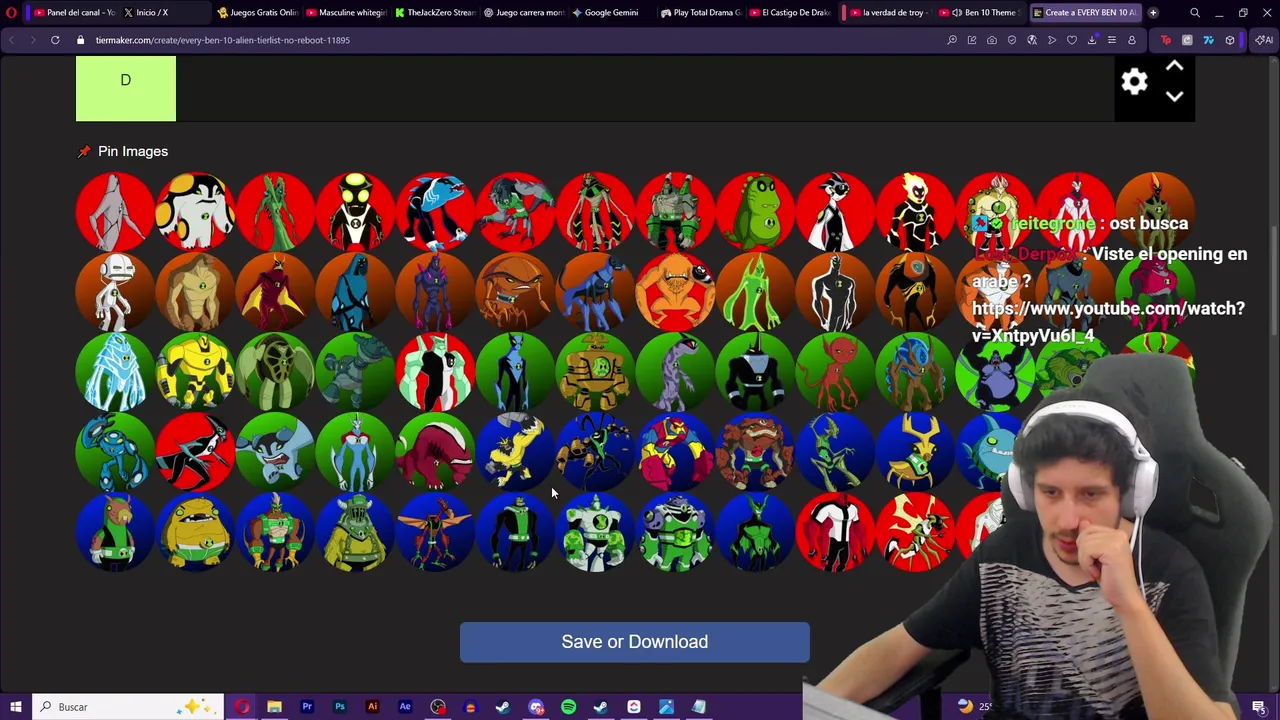Select the Wildvine alien image
This screenshot has width=1280, height=720.
(276, 211)
